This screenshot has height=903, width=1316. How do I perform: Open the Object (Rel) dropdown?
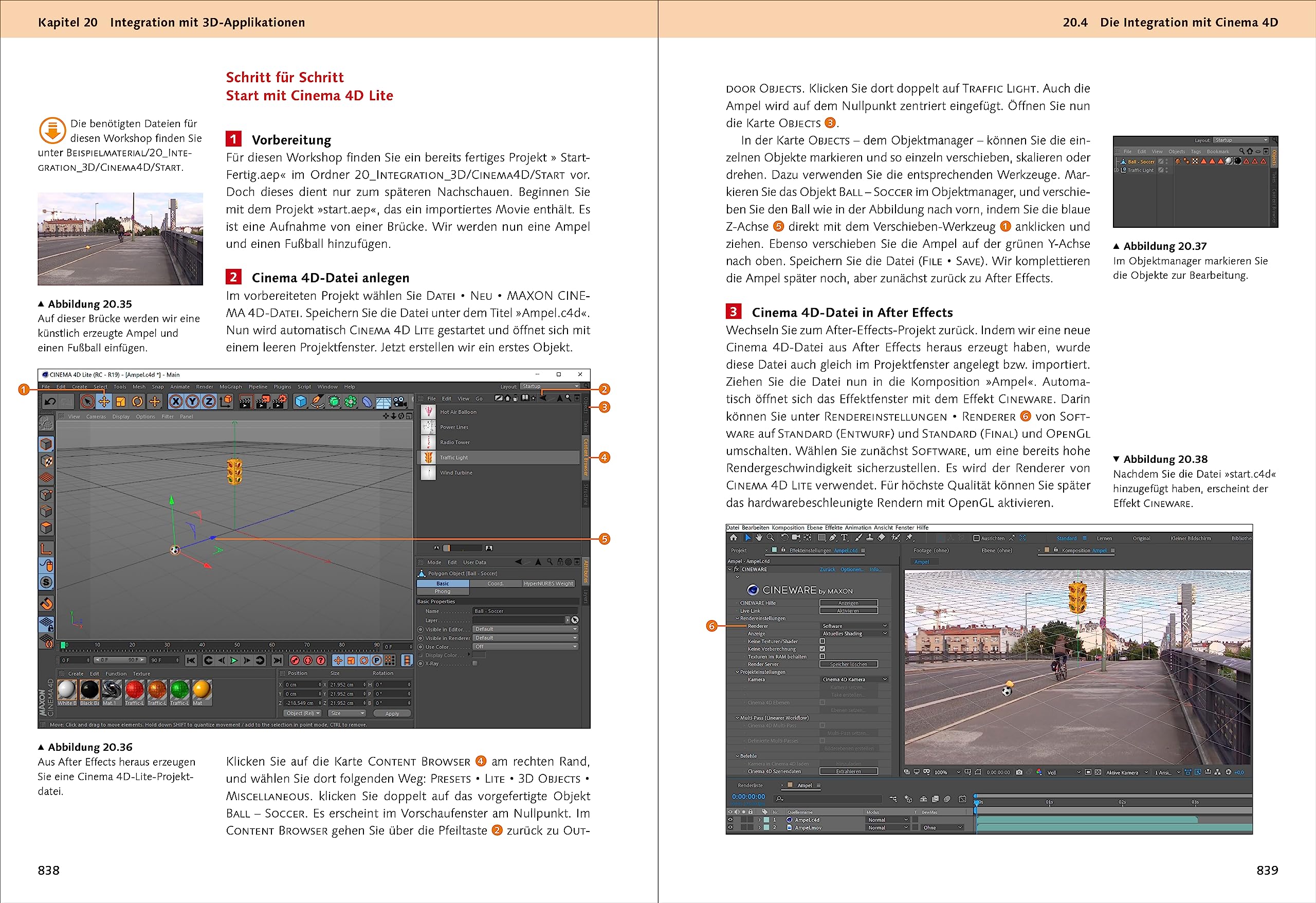click(x=302, y=714)
